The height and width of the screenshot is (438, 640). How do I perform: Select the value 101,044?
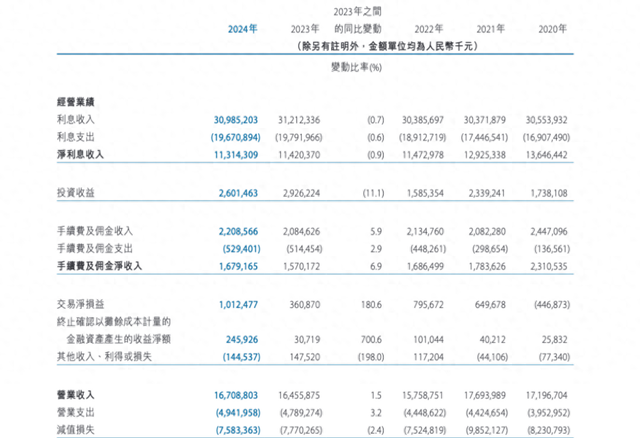coord(428,340)
